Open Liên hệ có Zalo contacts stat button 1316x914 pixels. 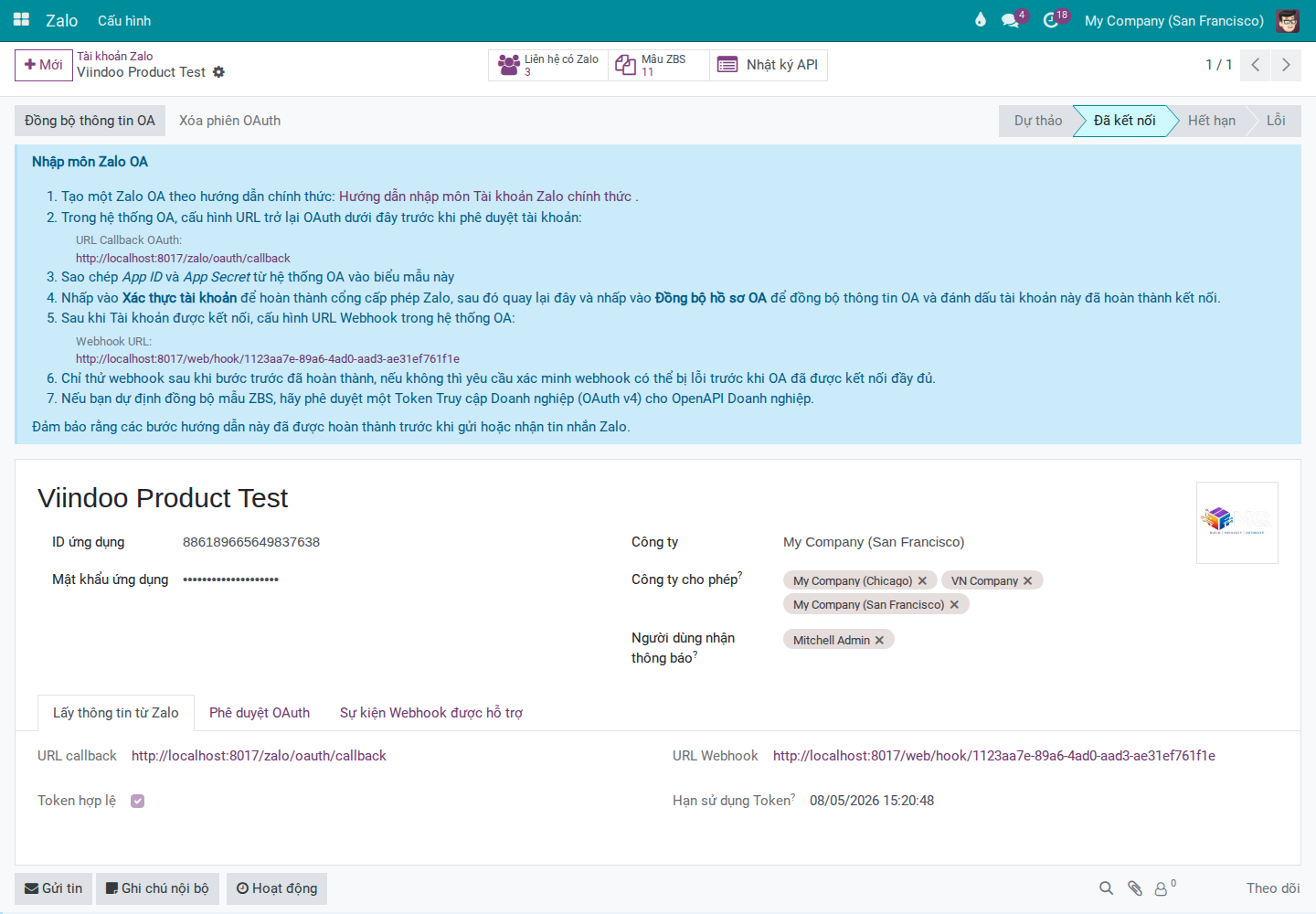(548, 65)
